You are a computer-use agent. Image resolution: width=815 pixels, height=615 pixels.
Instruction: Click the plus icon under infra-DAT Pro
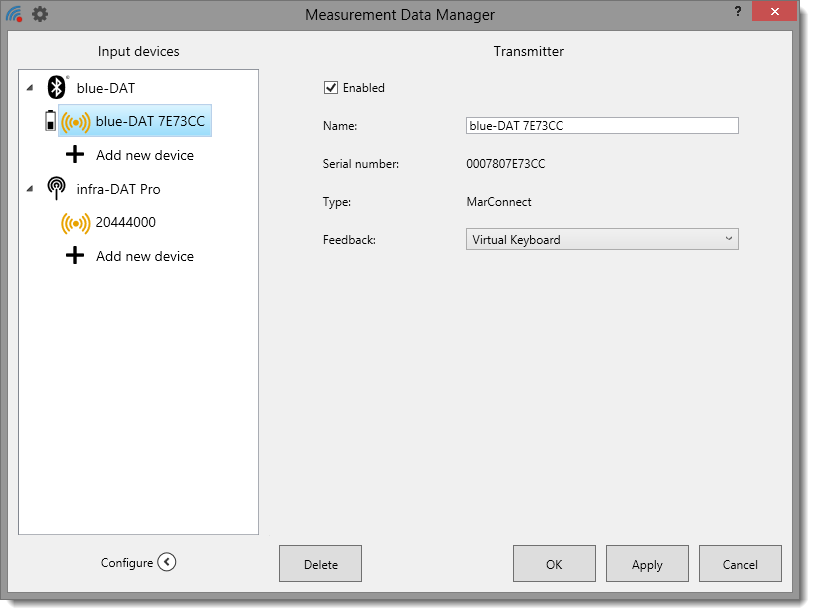[x=75, y=256]
